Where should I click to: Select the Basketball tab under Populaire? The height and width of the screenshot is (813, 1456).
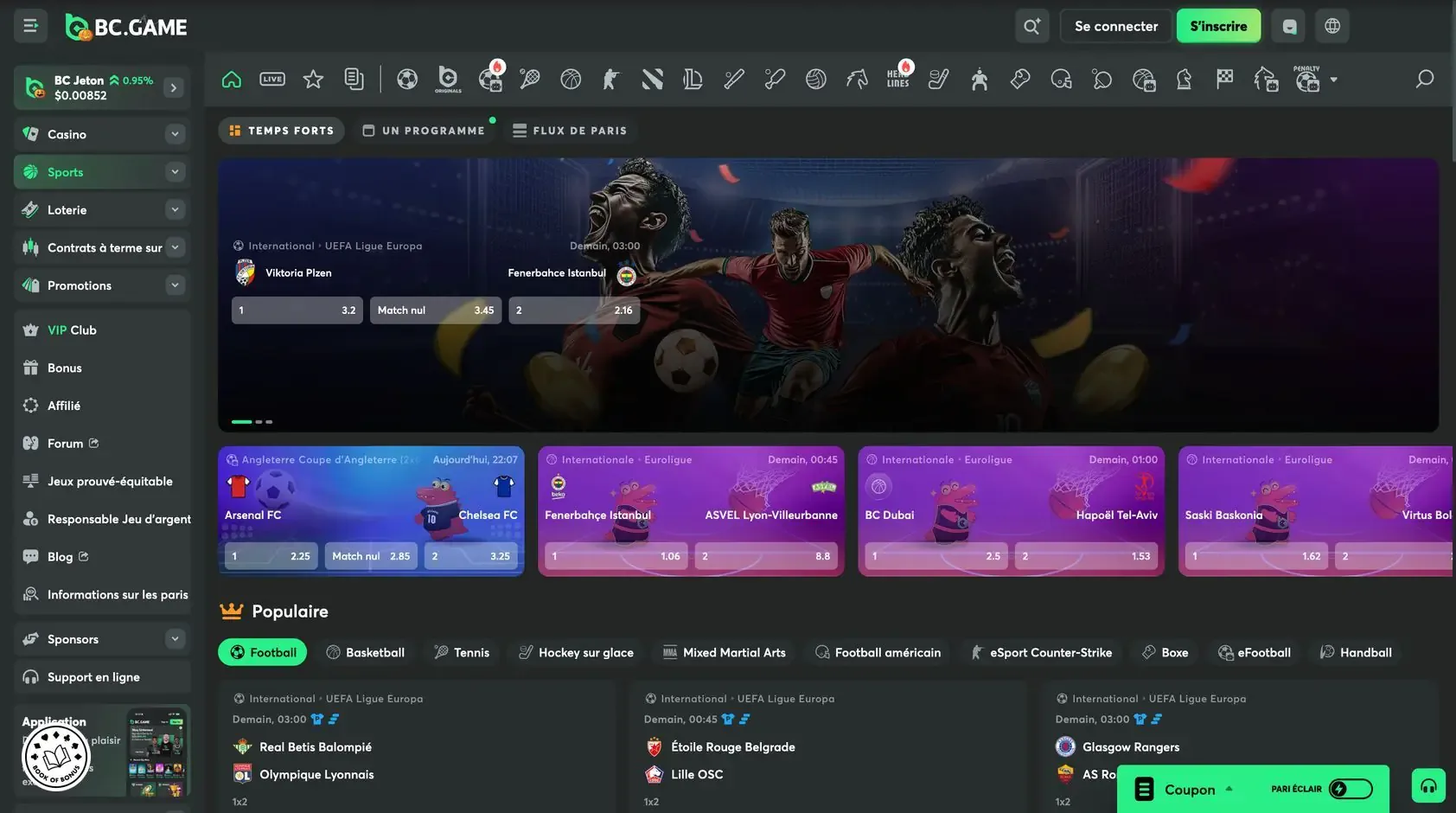coord(365,652)
